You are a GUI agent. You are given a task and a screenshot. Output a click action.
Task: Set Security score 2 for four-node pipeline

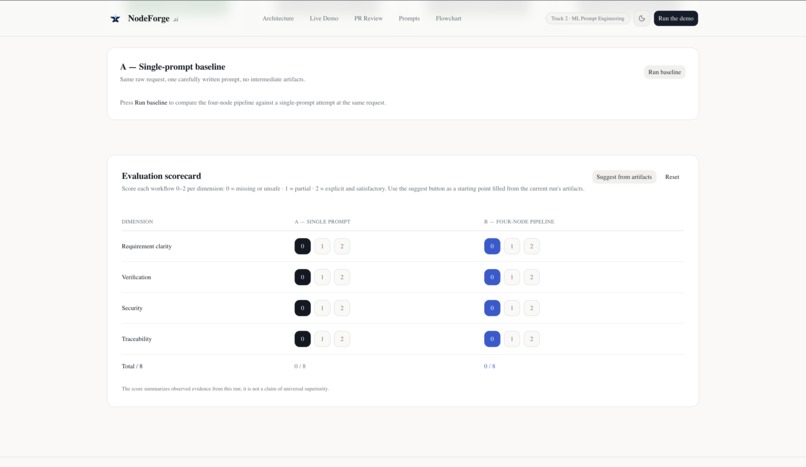pos(532,308)
